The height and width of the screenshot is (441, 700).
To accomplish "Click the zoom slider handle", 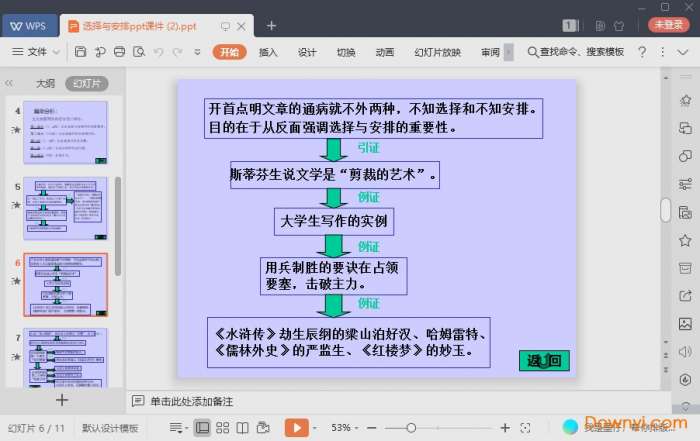I will 411,428.
